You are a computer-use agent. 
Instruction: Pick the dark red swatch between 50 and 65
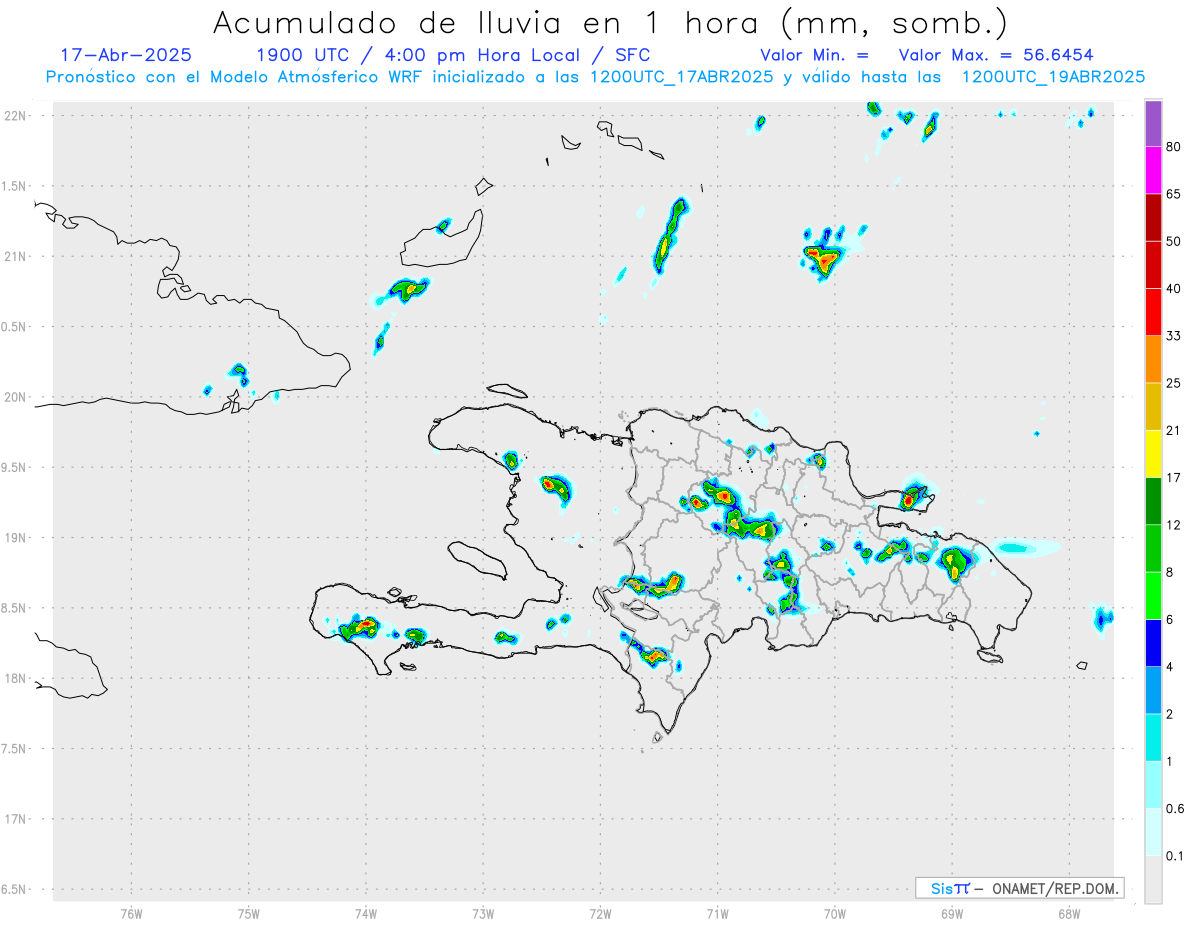tap(1153, 218)
